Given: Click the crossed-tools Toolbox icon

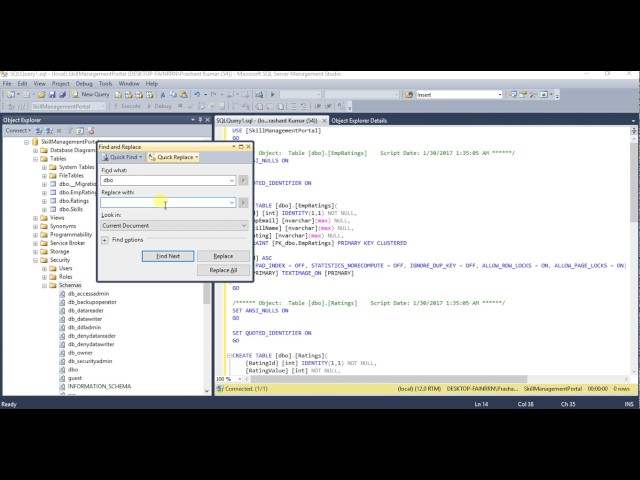Looking at the screenshot, I should click(533, 95).
